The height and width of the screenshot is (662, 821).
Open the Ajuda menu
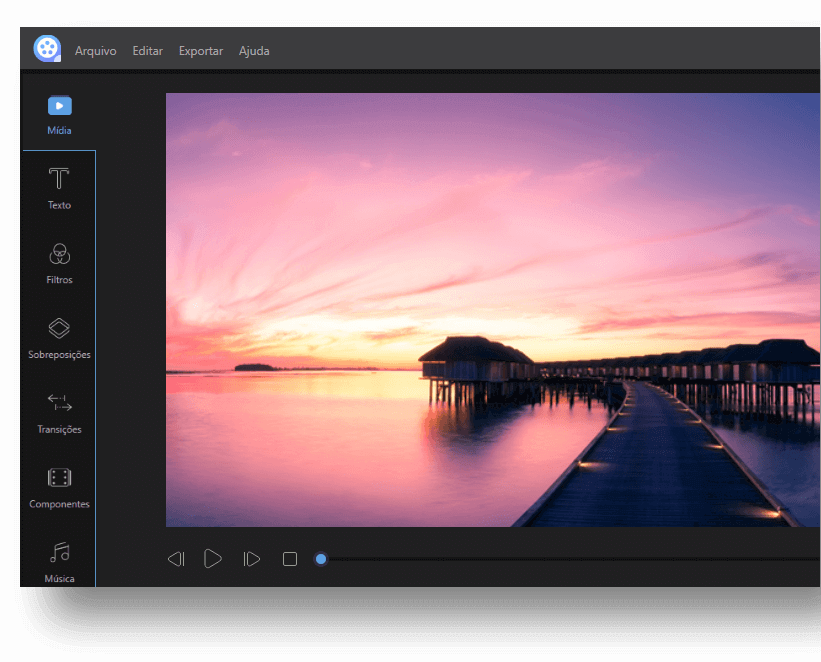[x=254, y=50]
